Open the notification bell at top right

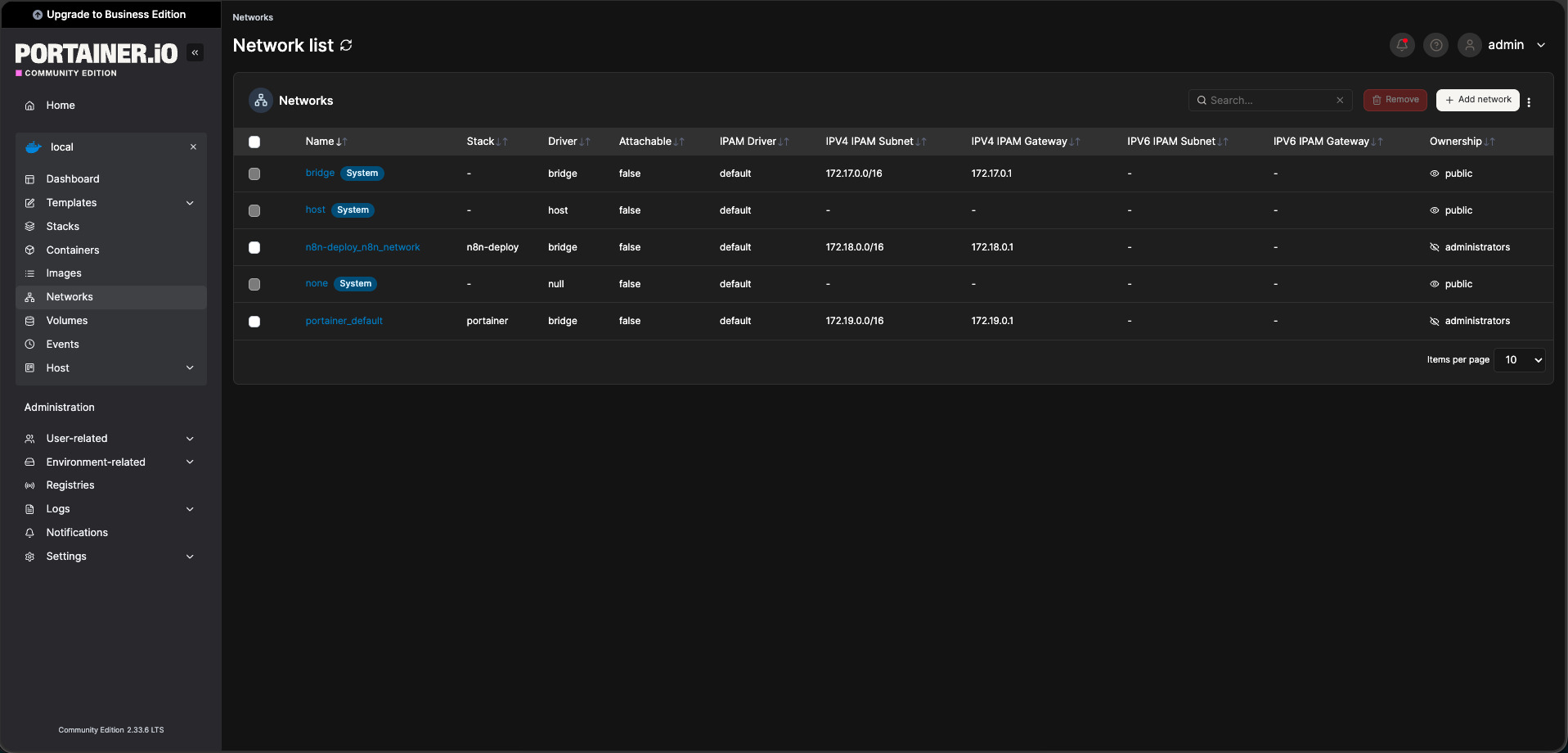[1401, 45]
